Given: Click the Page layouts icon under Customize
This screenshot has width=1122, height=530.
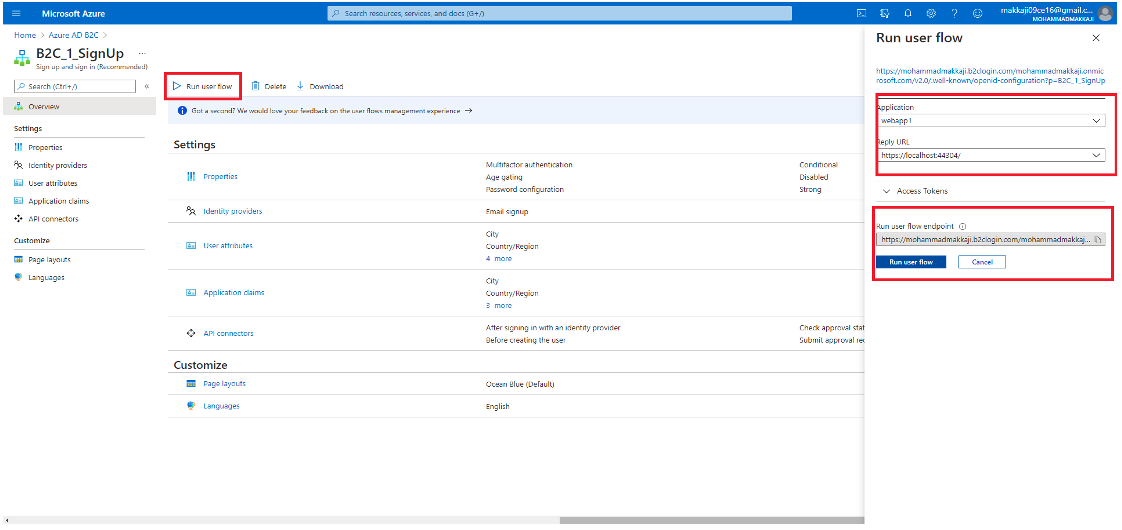Looking at the screenshot, I should click(x=191, y=384).
